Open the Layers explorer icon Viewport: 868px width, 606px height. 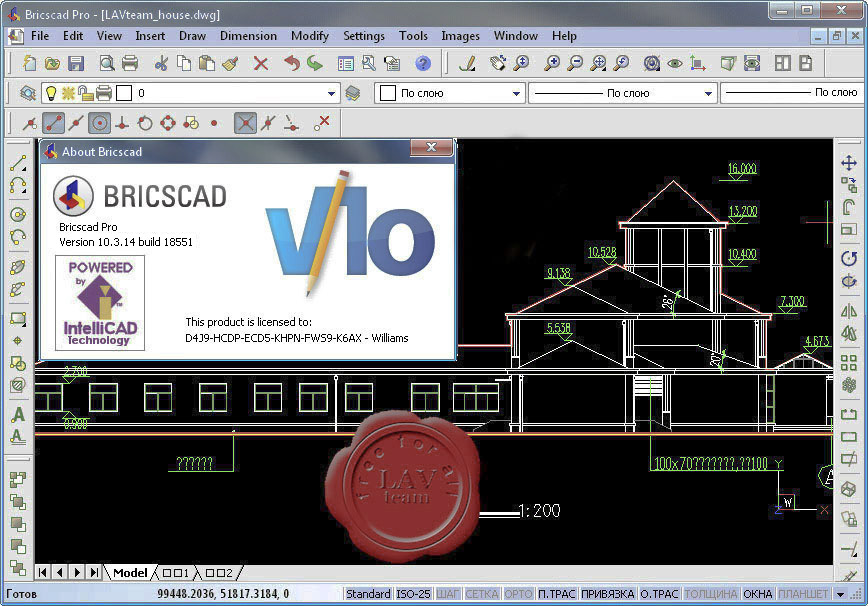28,93
